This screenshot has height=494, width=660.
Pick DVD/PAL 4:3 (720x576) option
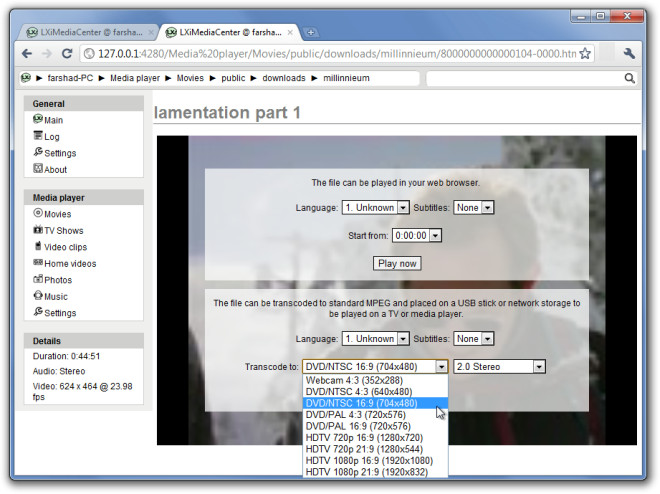coord(354,415)
